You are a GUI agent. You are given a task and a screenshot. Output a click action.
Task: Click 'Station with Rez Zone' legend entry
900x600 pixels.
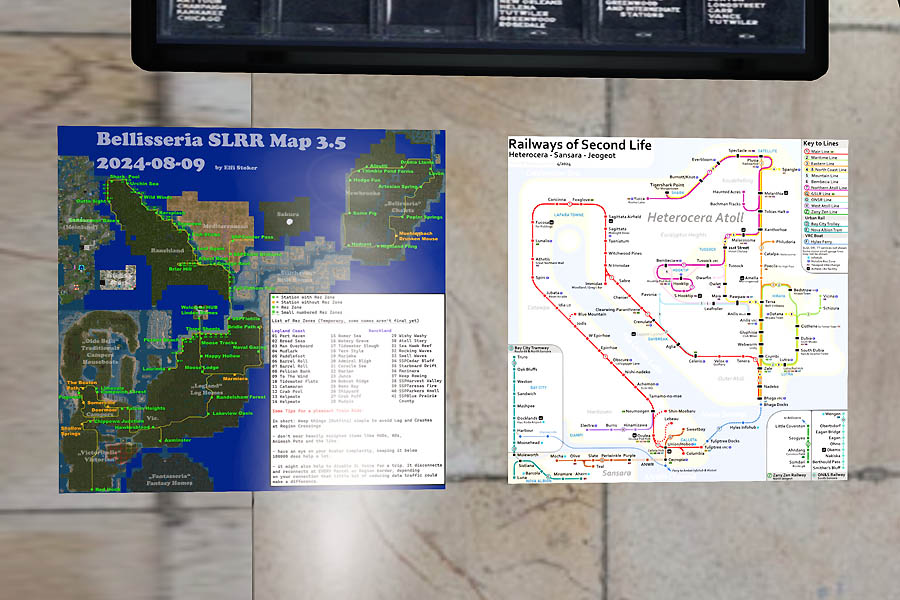coord(307,297)
